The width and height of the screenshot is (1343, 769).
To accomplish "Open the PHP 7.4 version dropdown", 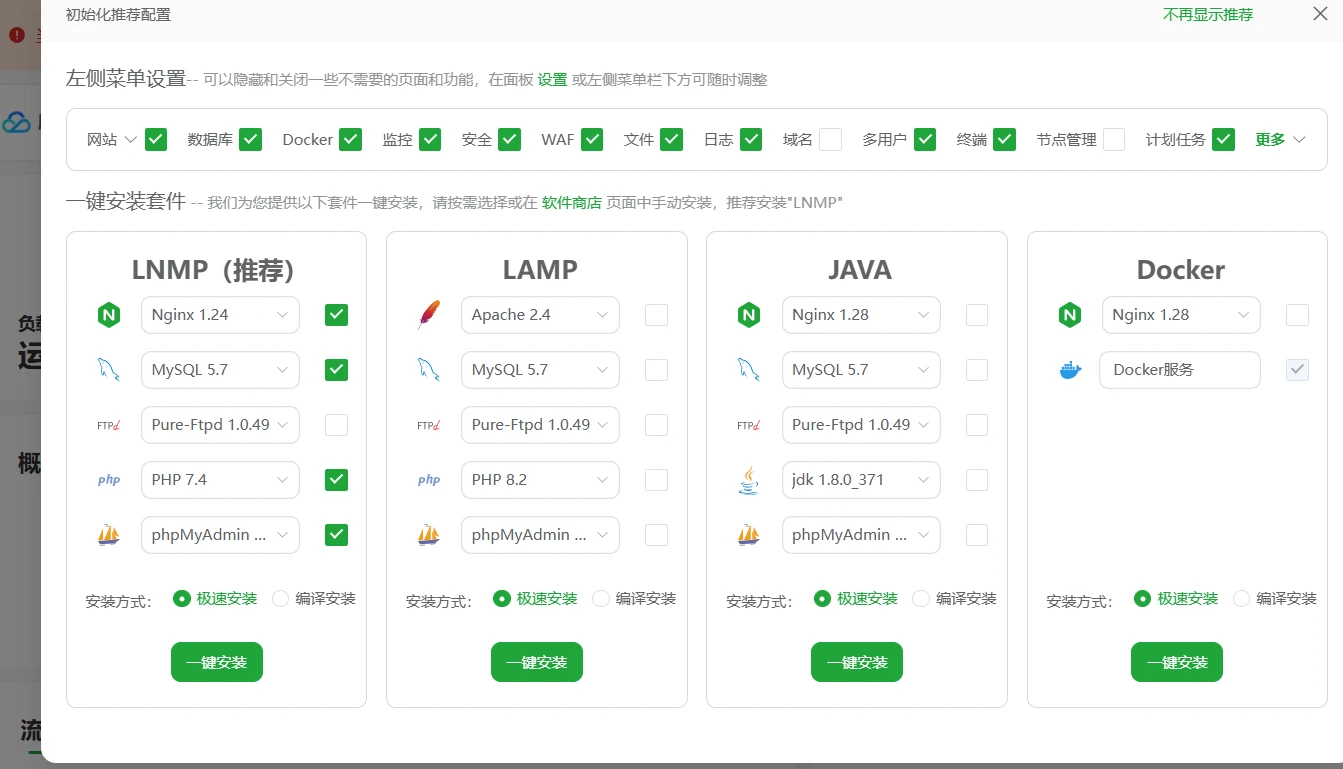I will coord(220,480).
